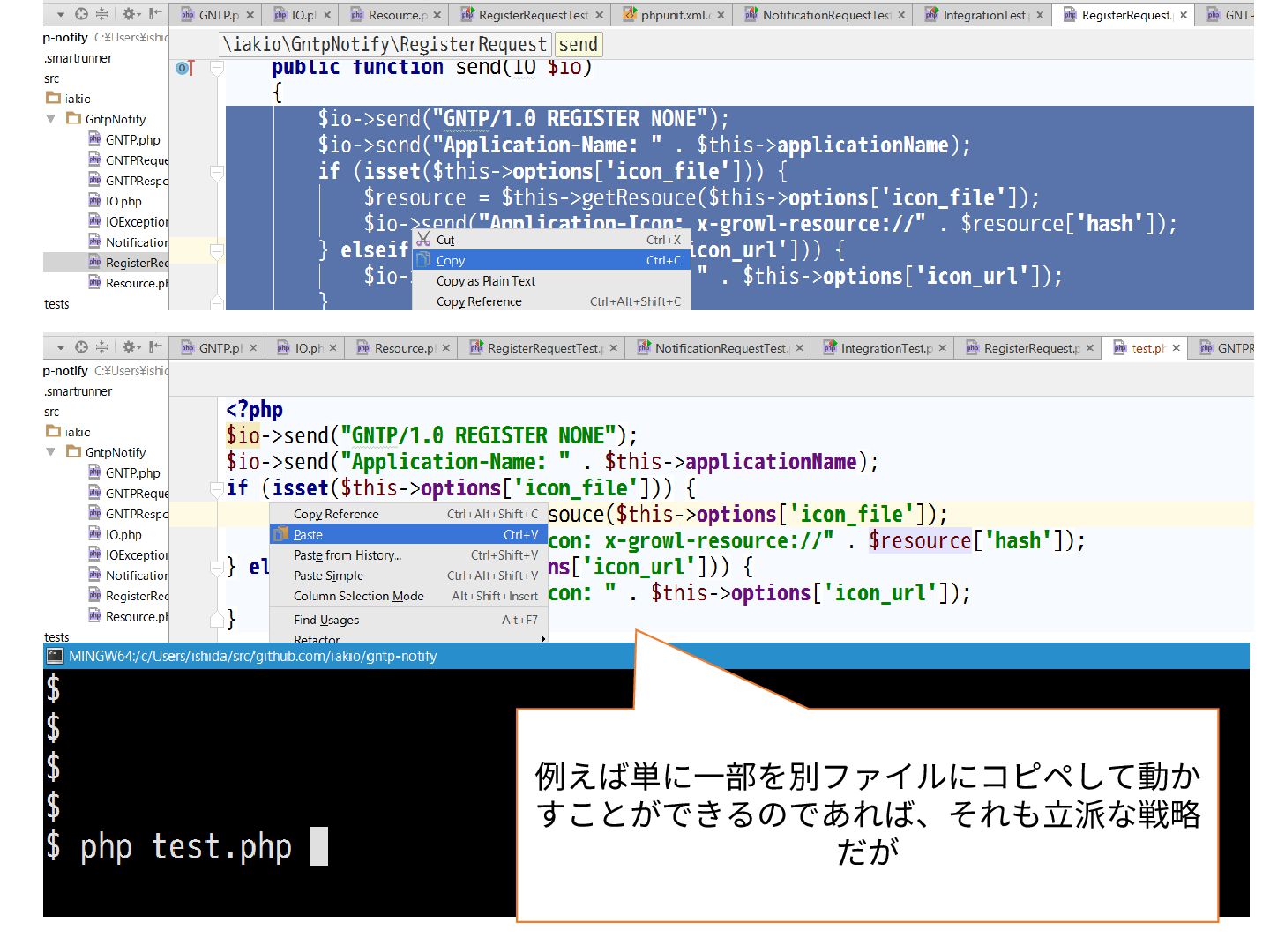Toggle Column Selection Mode menu entry

[x=408, y=596]
